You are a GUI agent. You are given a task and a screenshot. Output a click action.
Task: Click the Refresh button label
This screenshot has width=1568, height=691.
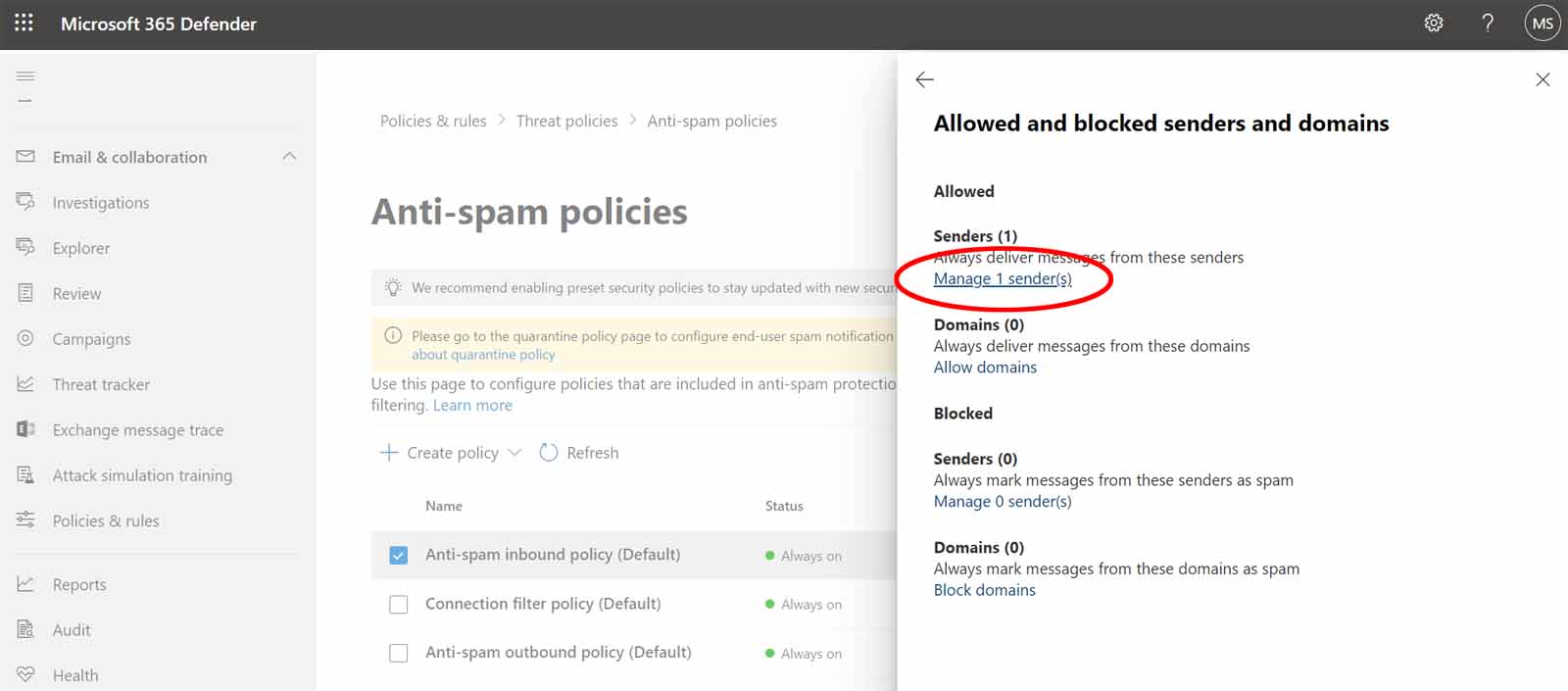(x=593, y=453)
